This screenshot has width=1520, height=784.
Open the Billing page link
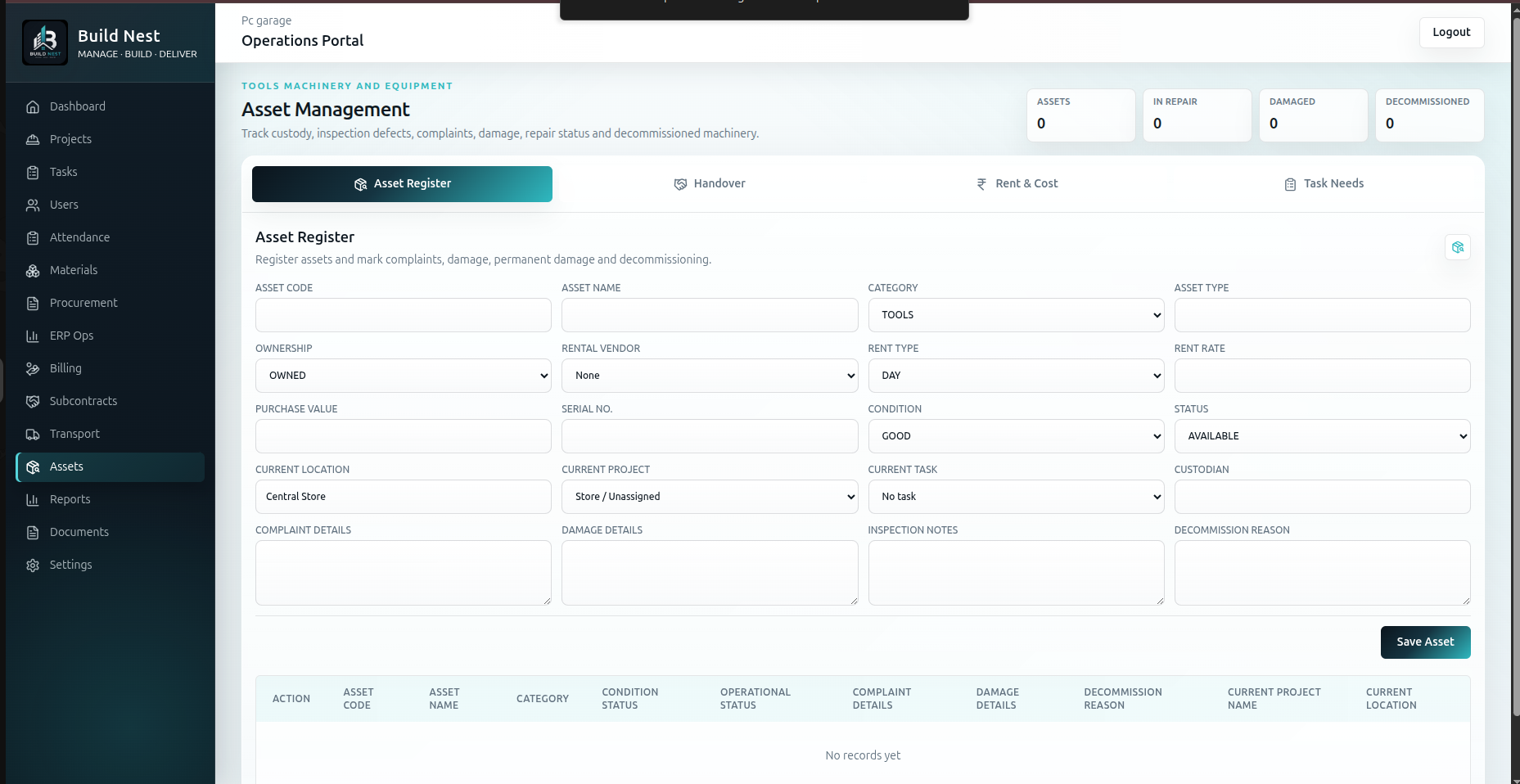(x=110, y=368)
